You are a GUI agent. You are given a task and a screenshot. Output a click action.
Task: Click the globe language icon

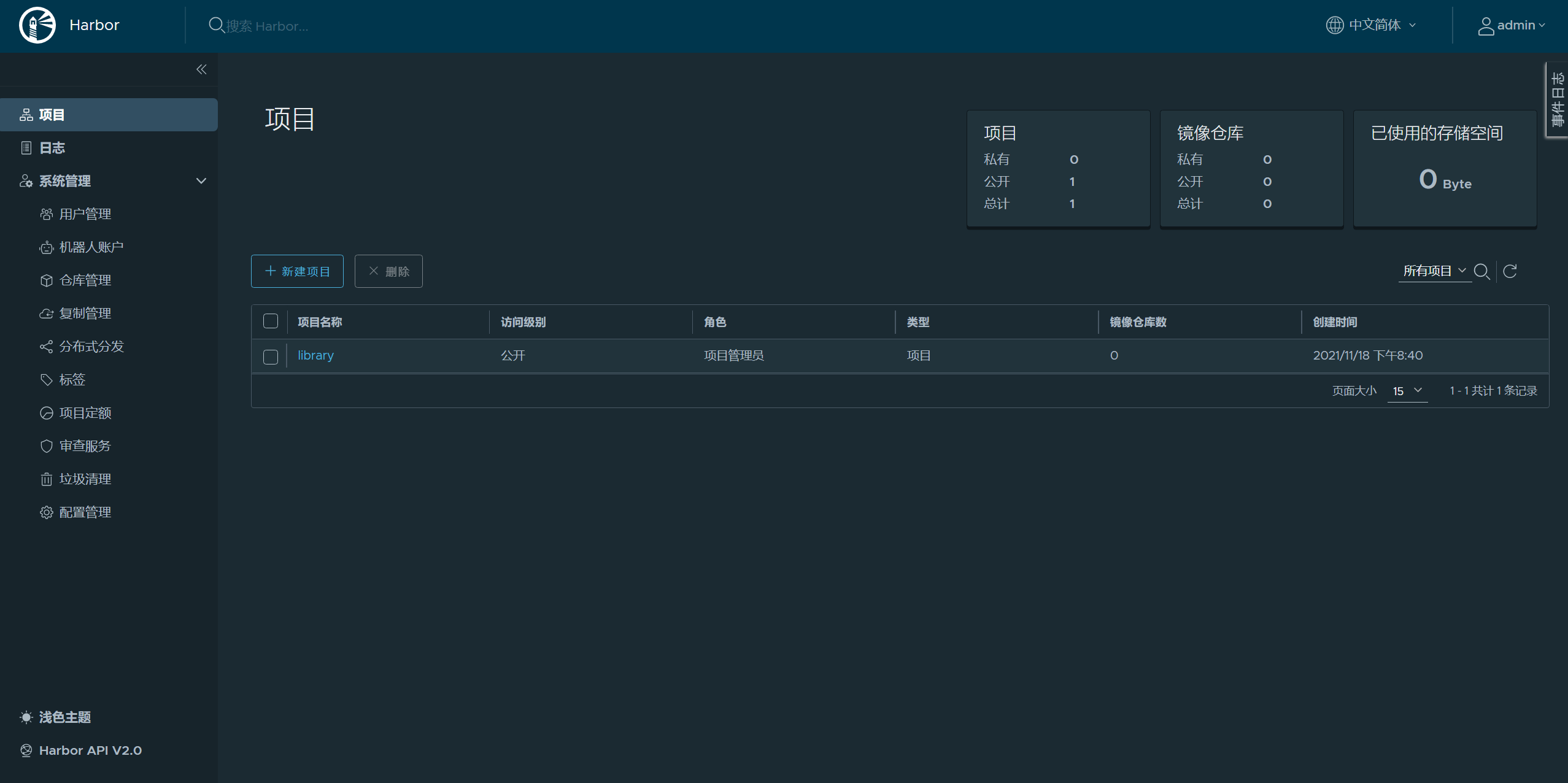click(1334, 25)
